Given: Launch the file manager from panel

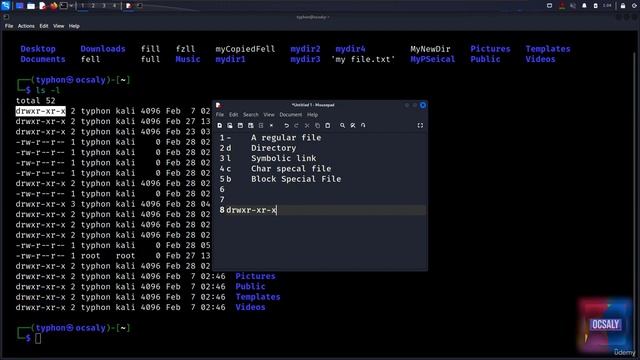Looking at the screenshot, I should pos(31,6).
